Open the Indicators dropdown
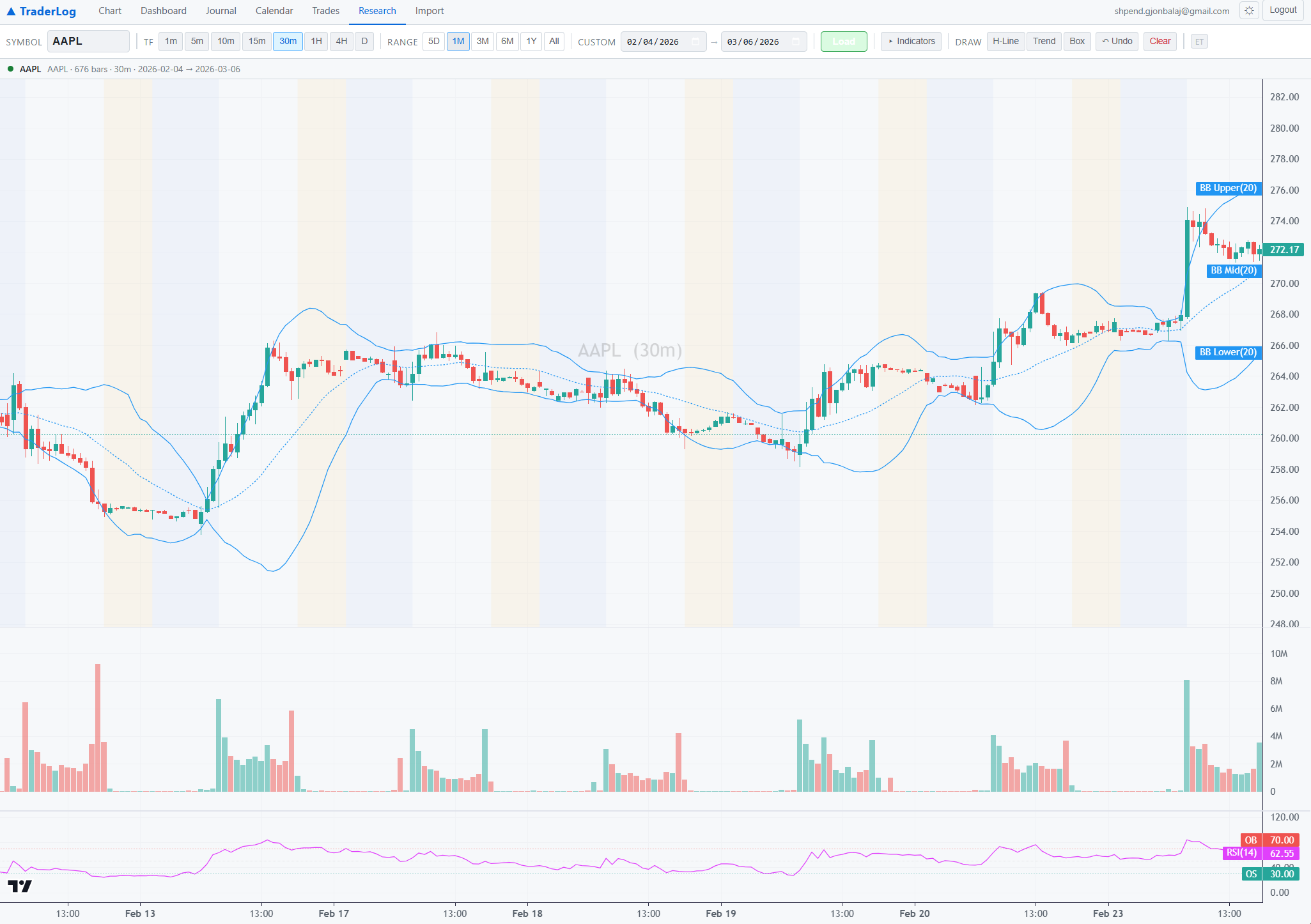The image size is (1311, 924). point(911,41)
